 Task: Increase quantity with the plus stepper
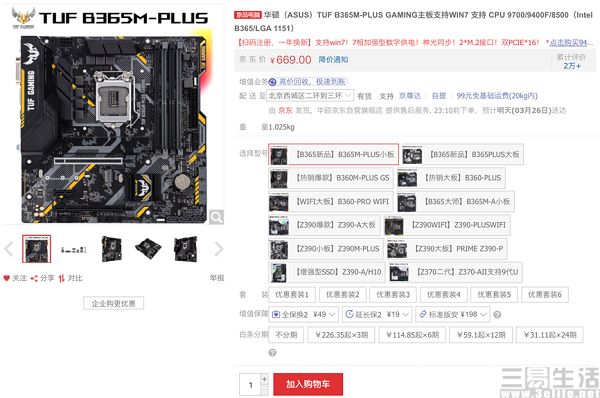[264, 379]
